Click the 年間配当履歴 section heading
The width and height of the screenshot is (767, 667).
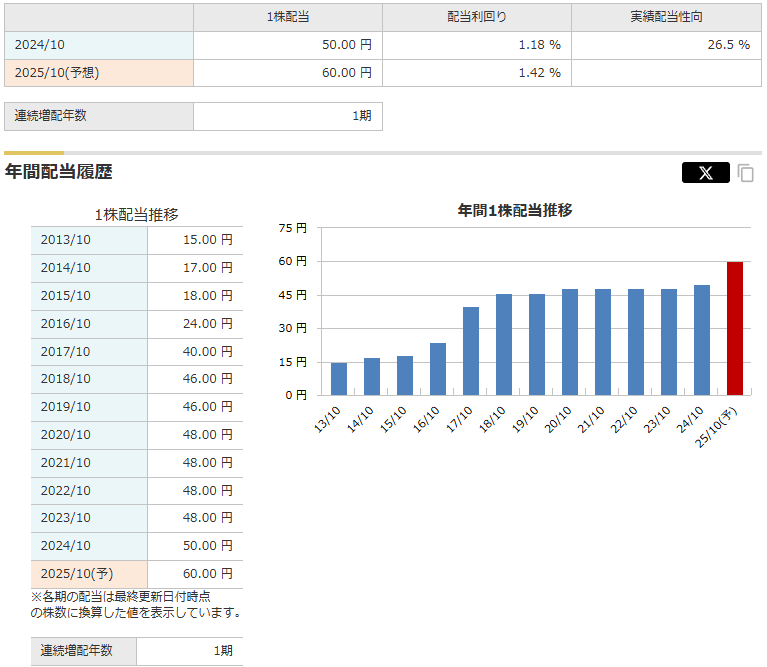click(x=59, y=172)
